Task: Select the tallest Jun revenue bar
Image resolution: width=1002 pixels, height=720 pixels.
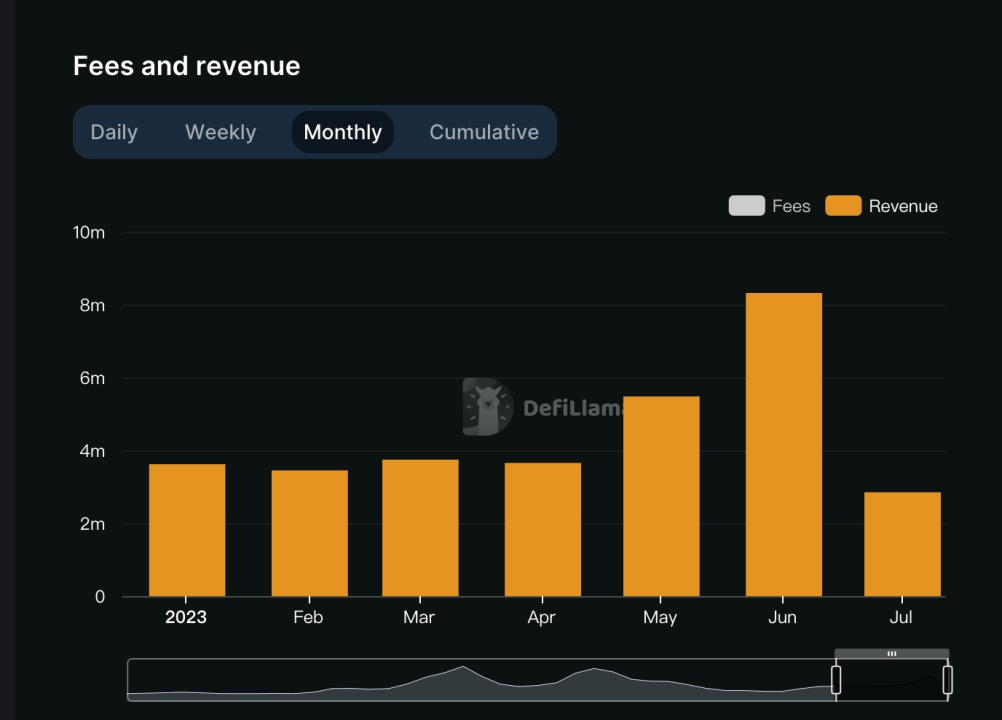Action: click(783, 445)
